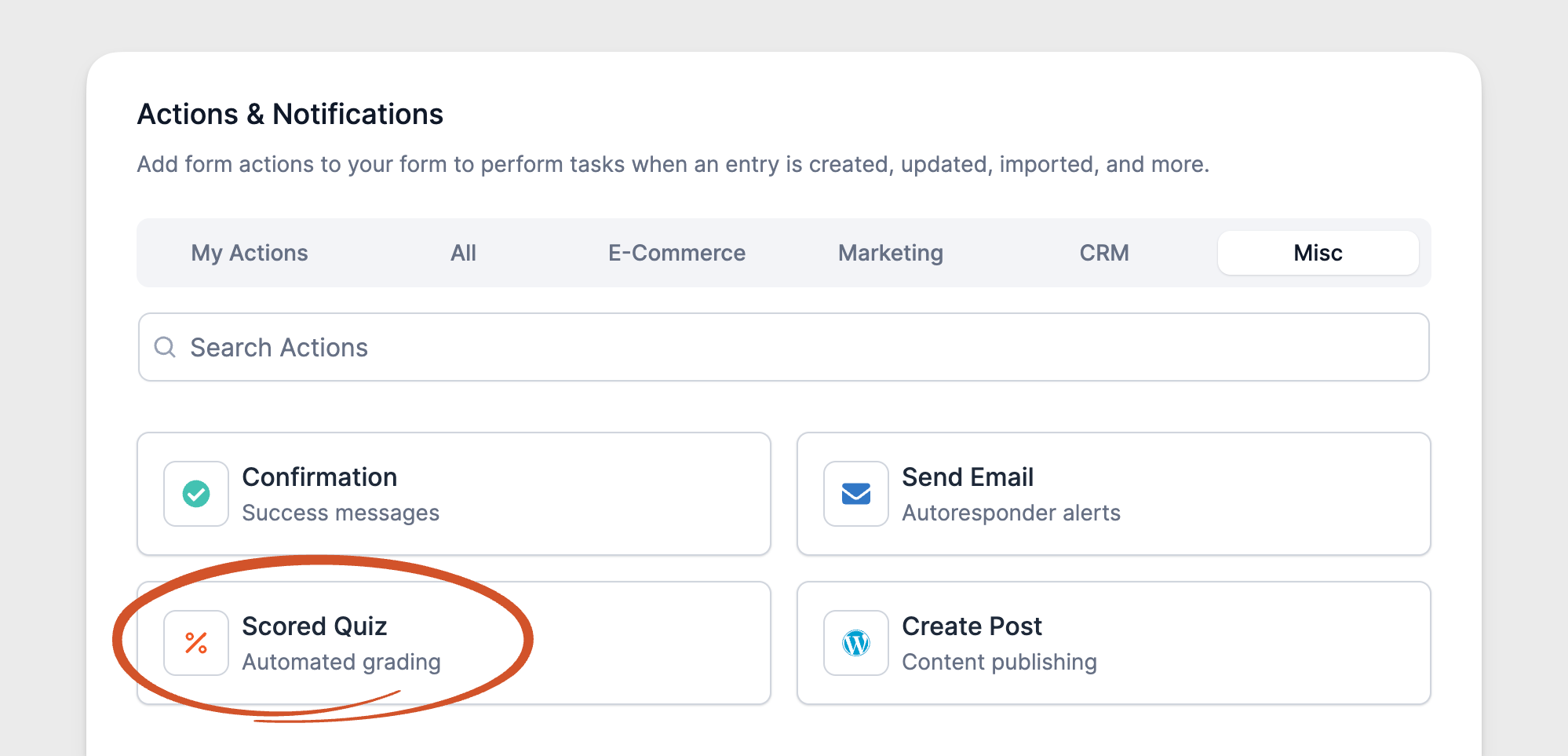The image size is (1568, 756).
Task: Focus the Search Actions field
Action: [x=784, y=347]
